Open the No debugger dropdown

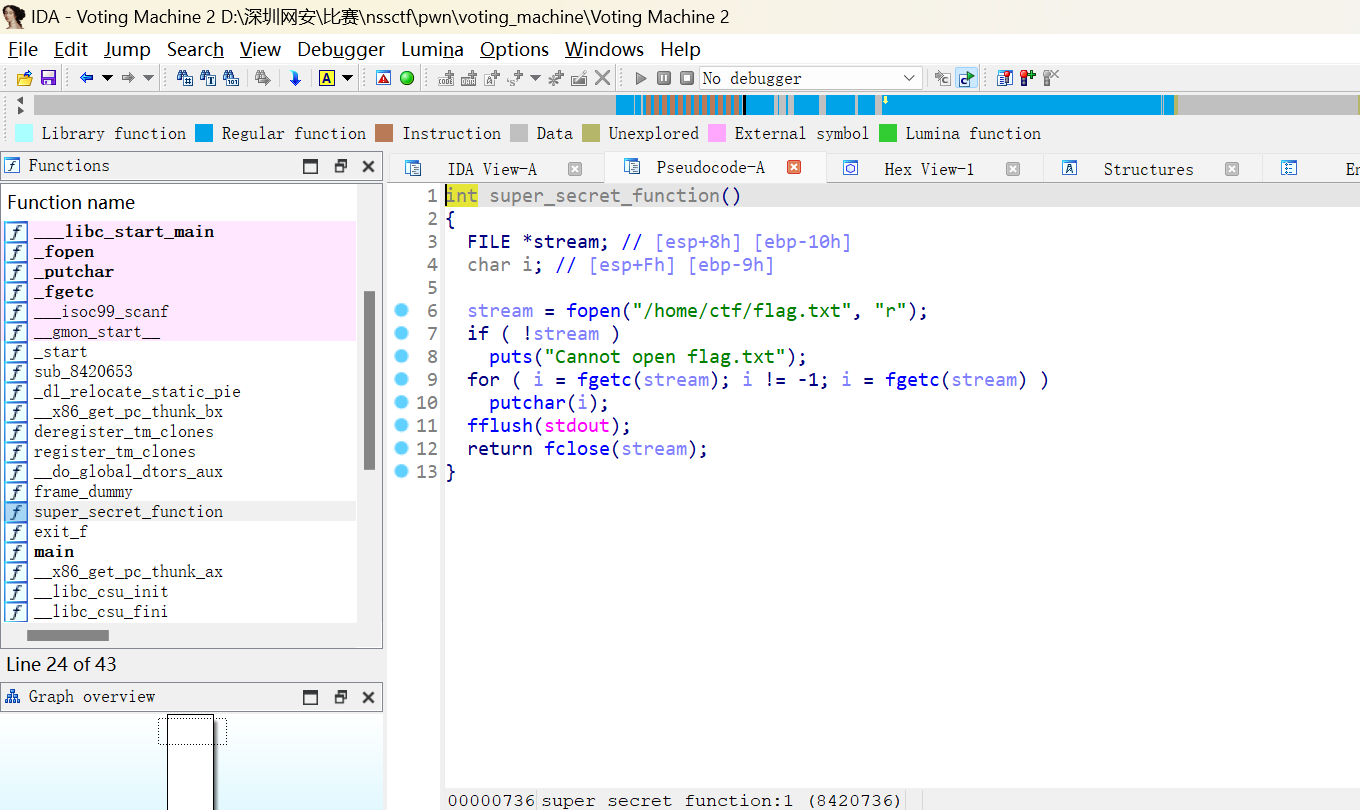[909, 78]
